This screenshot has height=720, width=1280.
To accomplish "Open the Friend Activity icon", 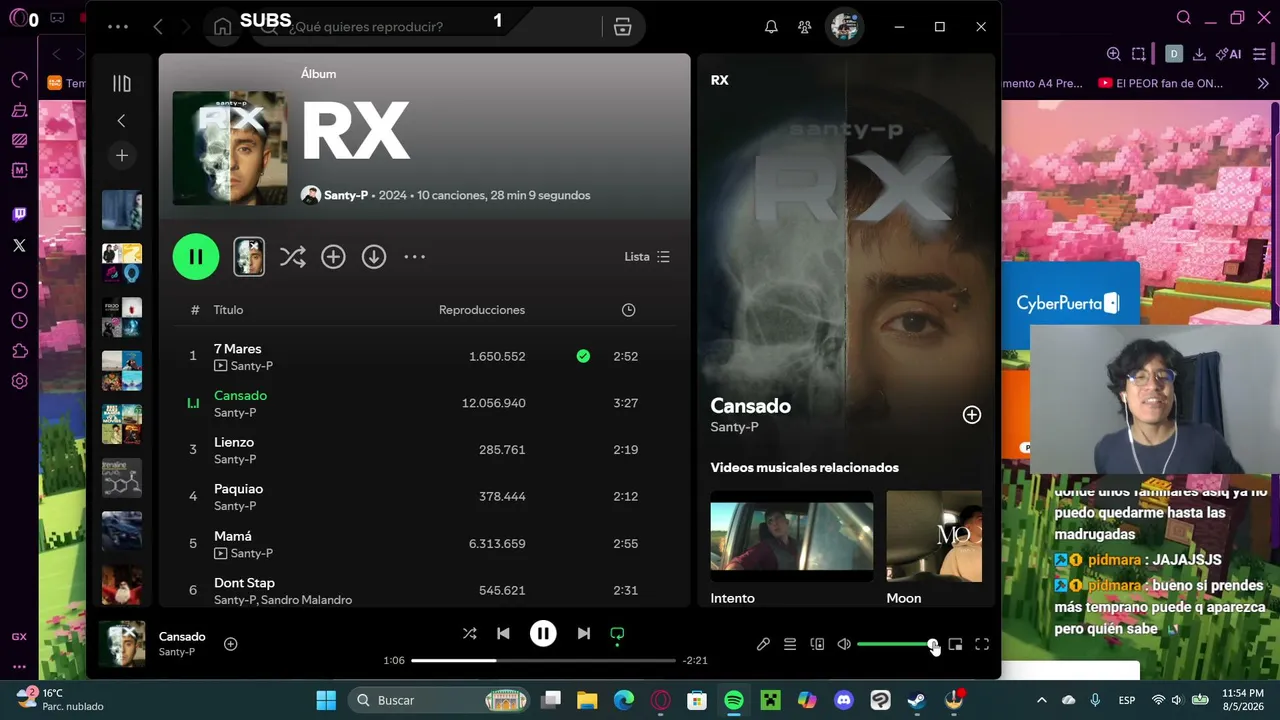I will 804,27.
